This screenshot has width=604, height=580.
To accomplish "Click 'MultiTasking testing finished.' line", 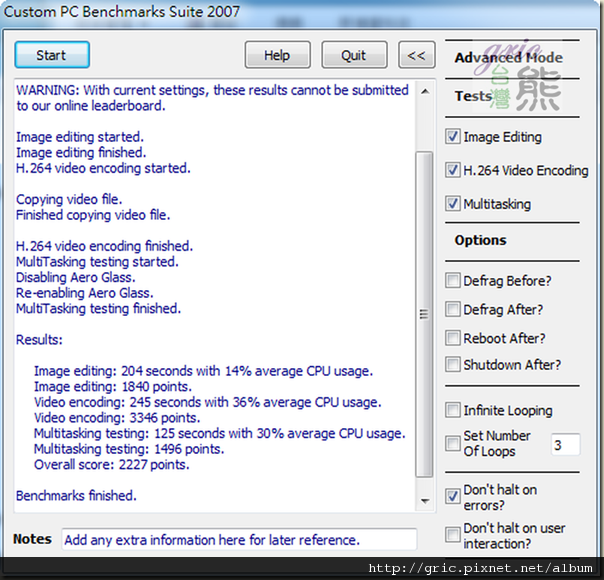I will coord(98,309).
